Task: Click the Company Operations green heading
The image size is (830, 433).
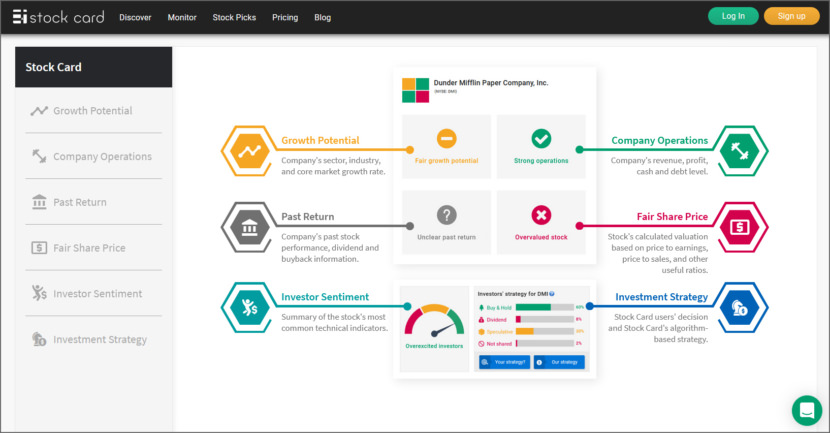Action: (660, 140)
